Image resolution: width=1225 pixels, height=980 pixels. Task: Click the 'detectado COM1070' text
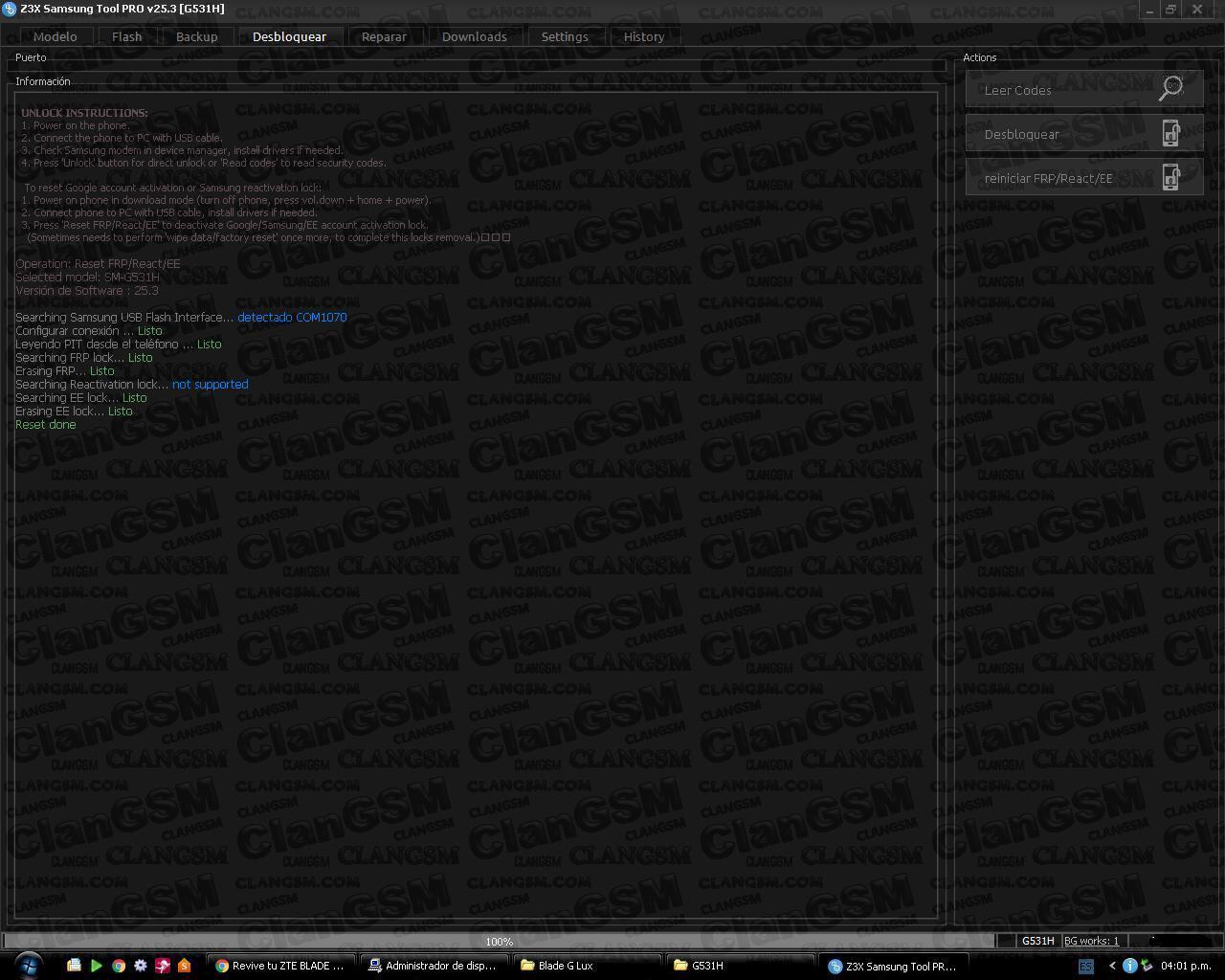click(x=292, y=317)
